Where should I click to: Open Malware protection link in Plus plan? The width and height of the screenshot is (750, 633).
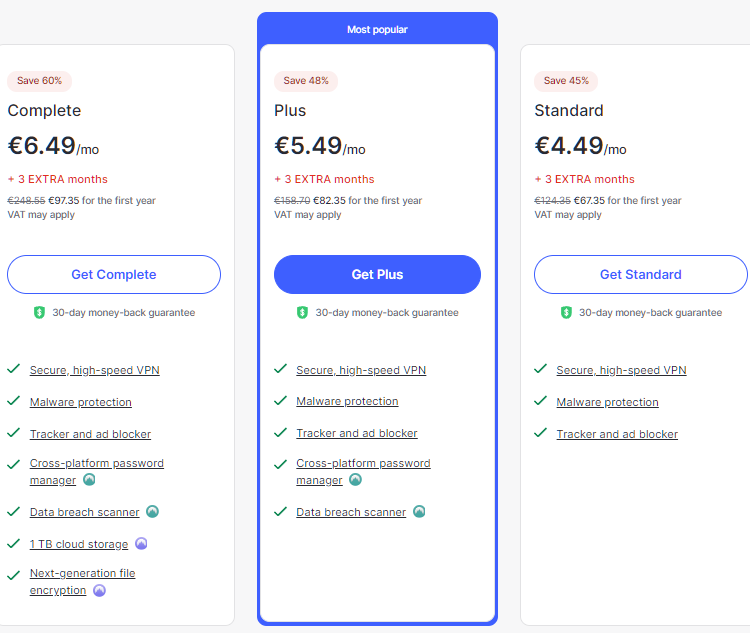tap(347, 401)
